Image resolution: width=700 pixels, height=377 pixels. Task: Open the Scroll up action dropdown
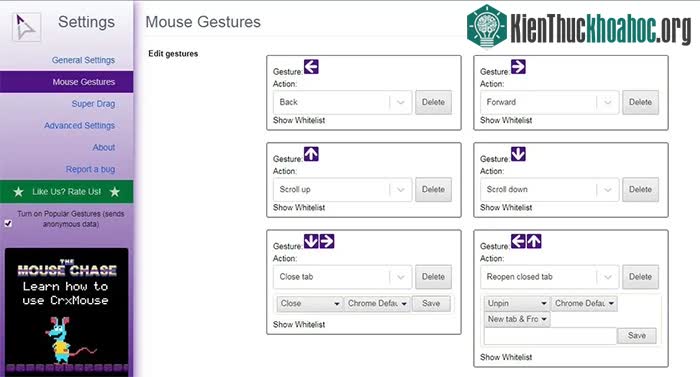click(342, 189)
